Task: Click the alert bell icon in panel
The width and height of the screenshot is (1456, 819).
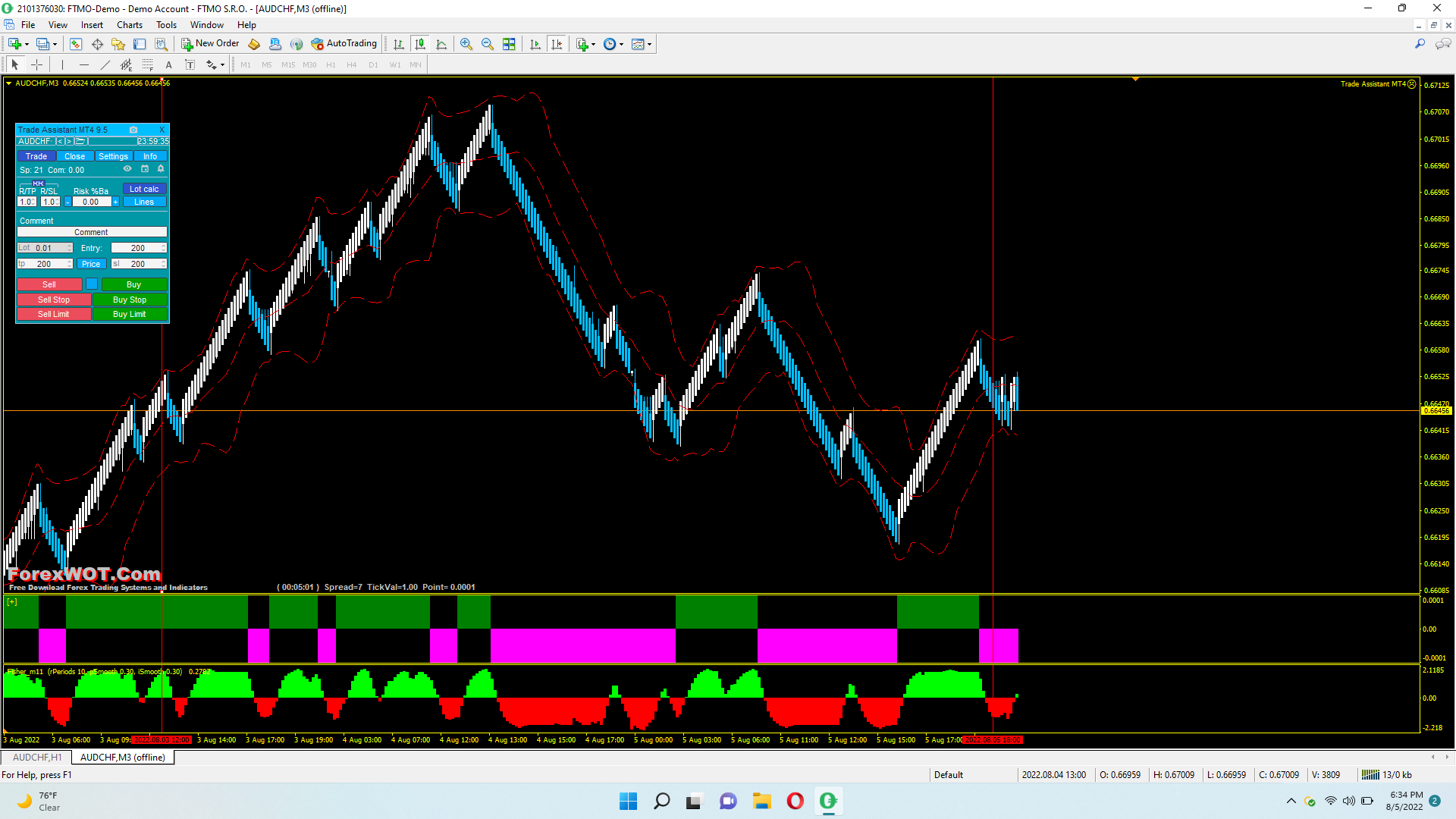Action: pyautogui.click(x=161, y=169)
